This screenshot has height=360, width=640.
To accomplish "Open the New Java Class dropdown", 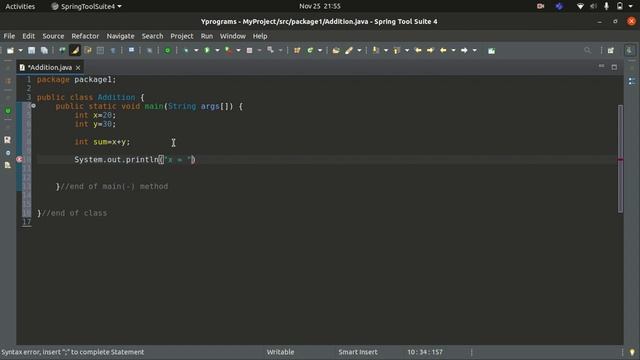I will pos(320,50).
